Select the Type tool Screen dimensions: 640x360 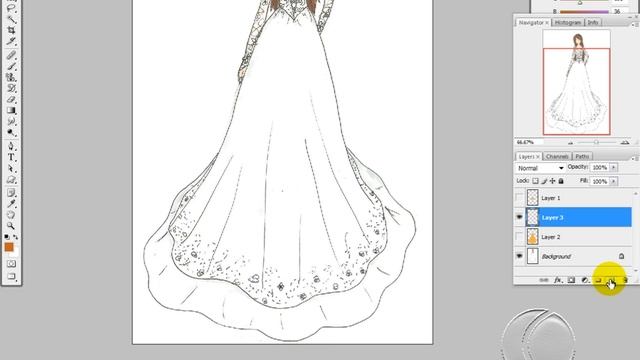tap(11, 157)
